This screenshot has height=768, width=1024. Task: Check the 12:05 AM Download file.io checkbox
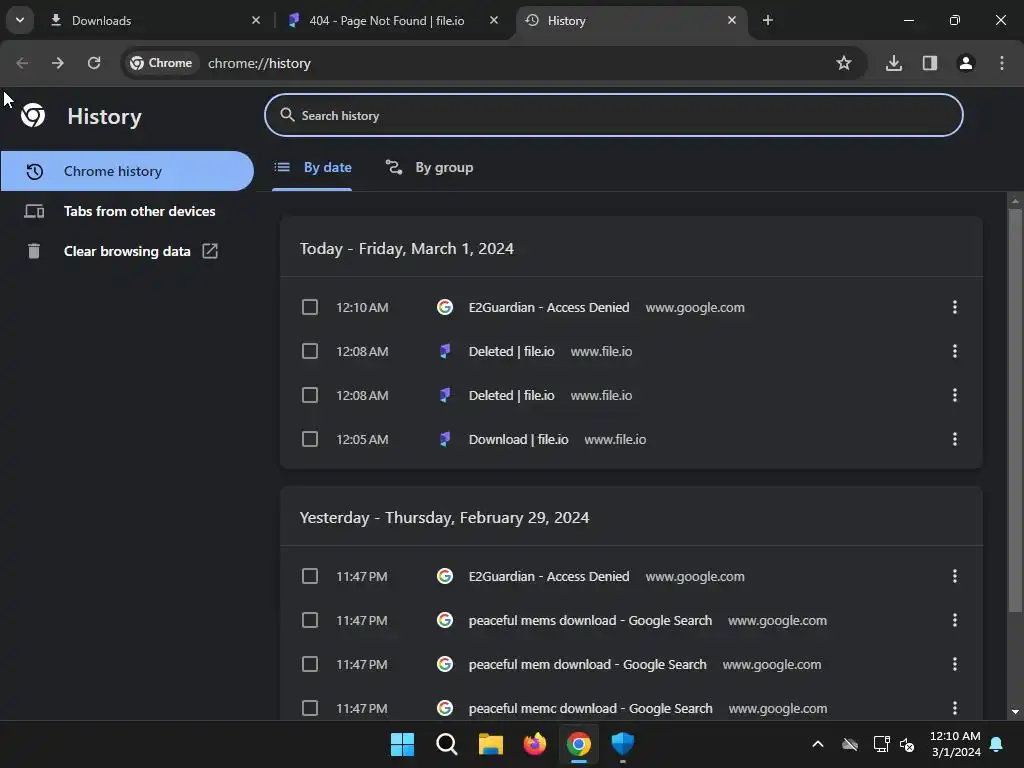(x=310, y=439)
